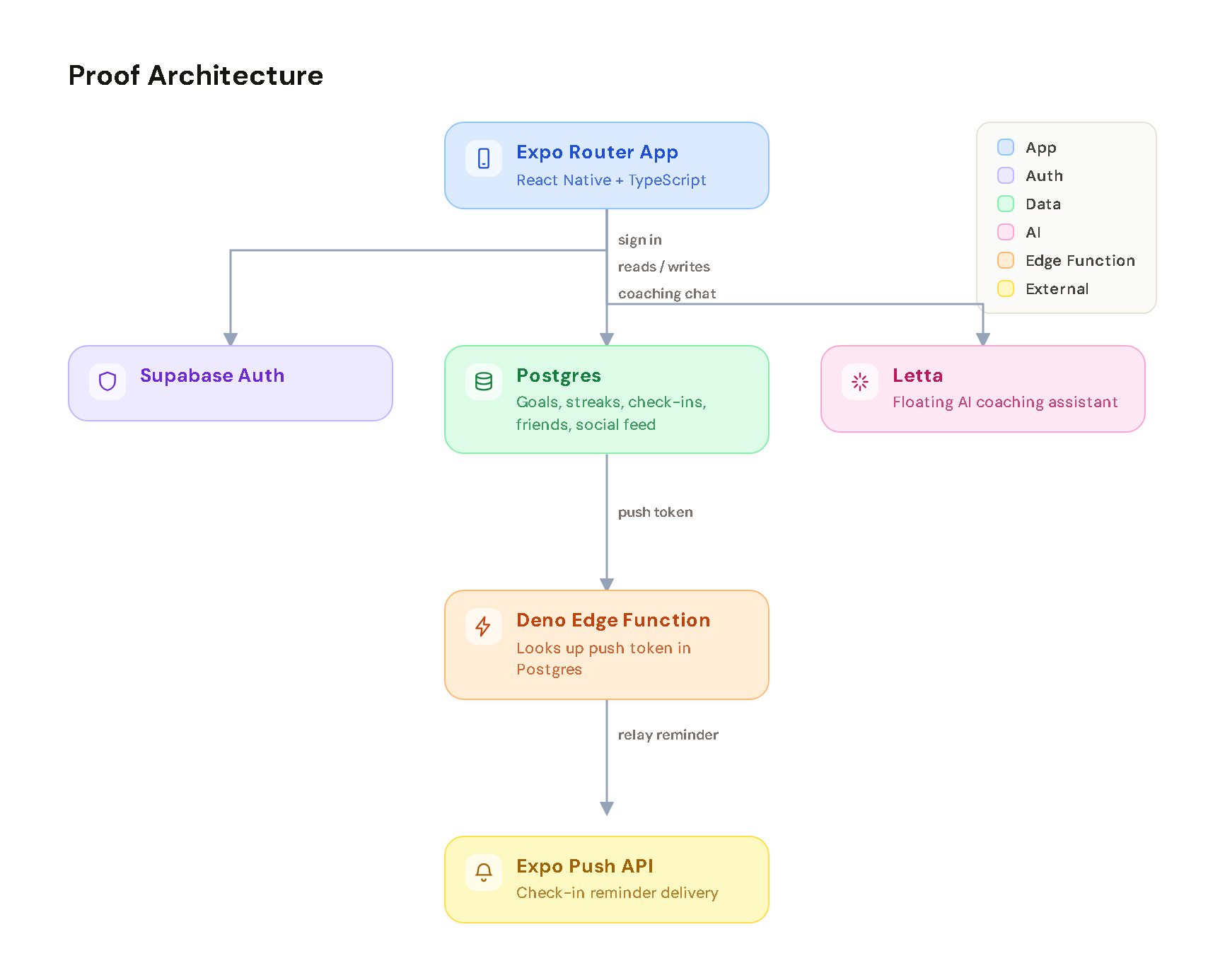Click the sparkle icon in Letta node
This screenshot has height=980, width=1225.
pyautogui.click(x=860, y=382)
